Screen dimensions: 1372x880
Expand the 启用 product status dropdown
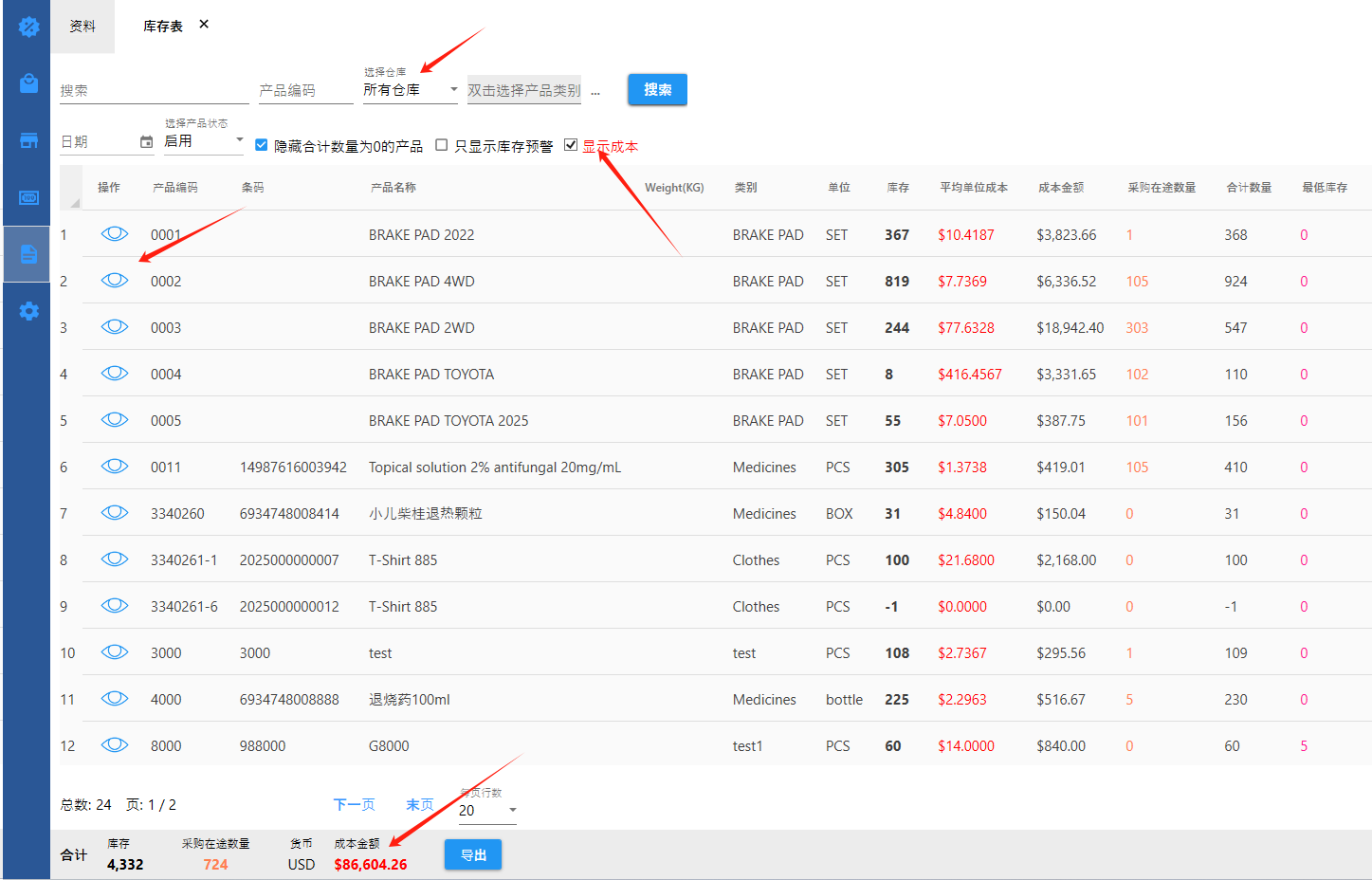[203, 141]
